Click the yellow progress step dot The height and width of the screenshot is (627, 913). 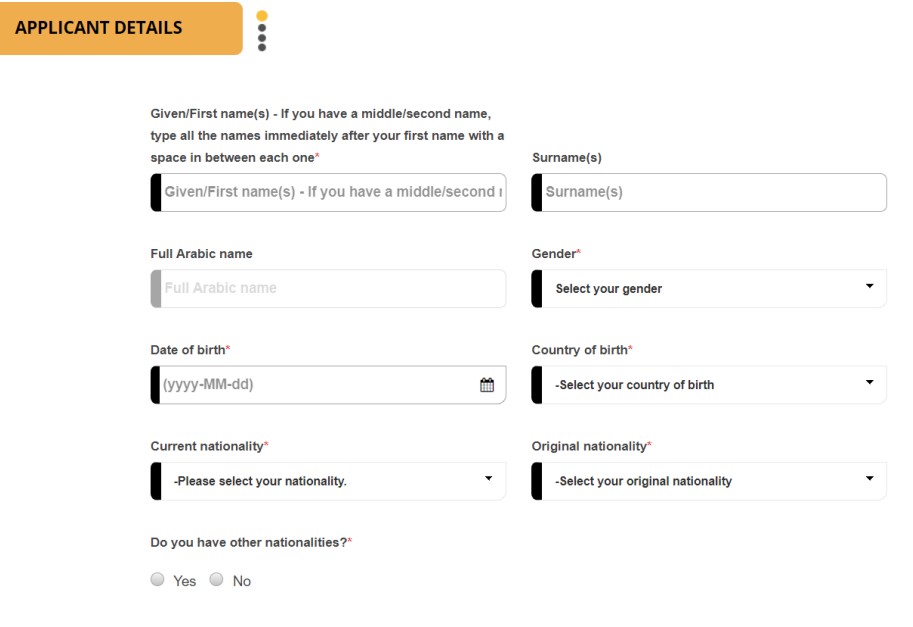pos(262,16)
